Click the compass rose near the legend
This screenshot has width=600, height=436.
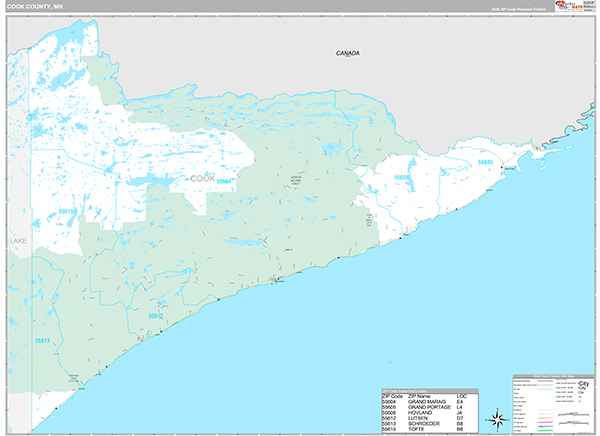[x=496, y=419]
